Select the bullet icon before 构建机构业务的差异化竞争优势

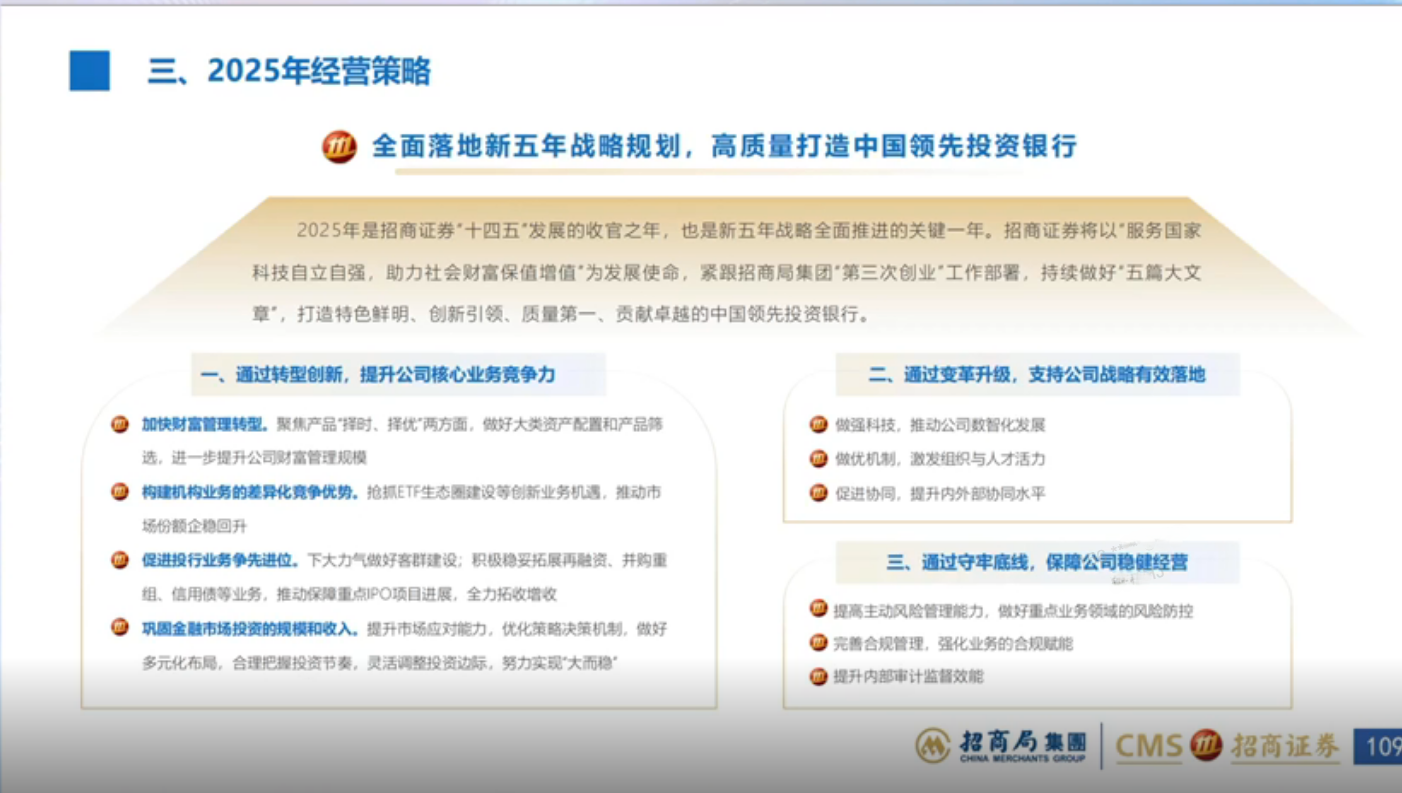(x=119, y=492)
